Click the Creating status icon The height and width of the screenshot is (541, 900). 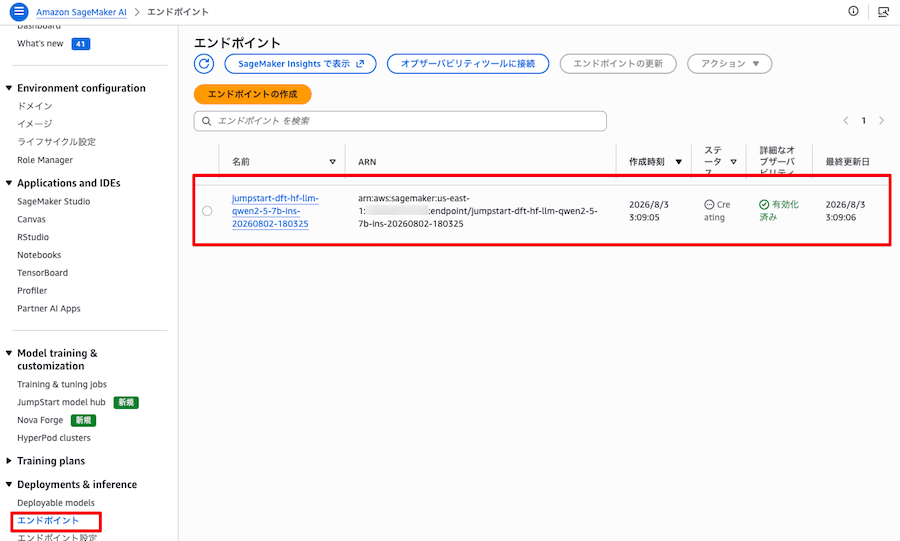709,205
